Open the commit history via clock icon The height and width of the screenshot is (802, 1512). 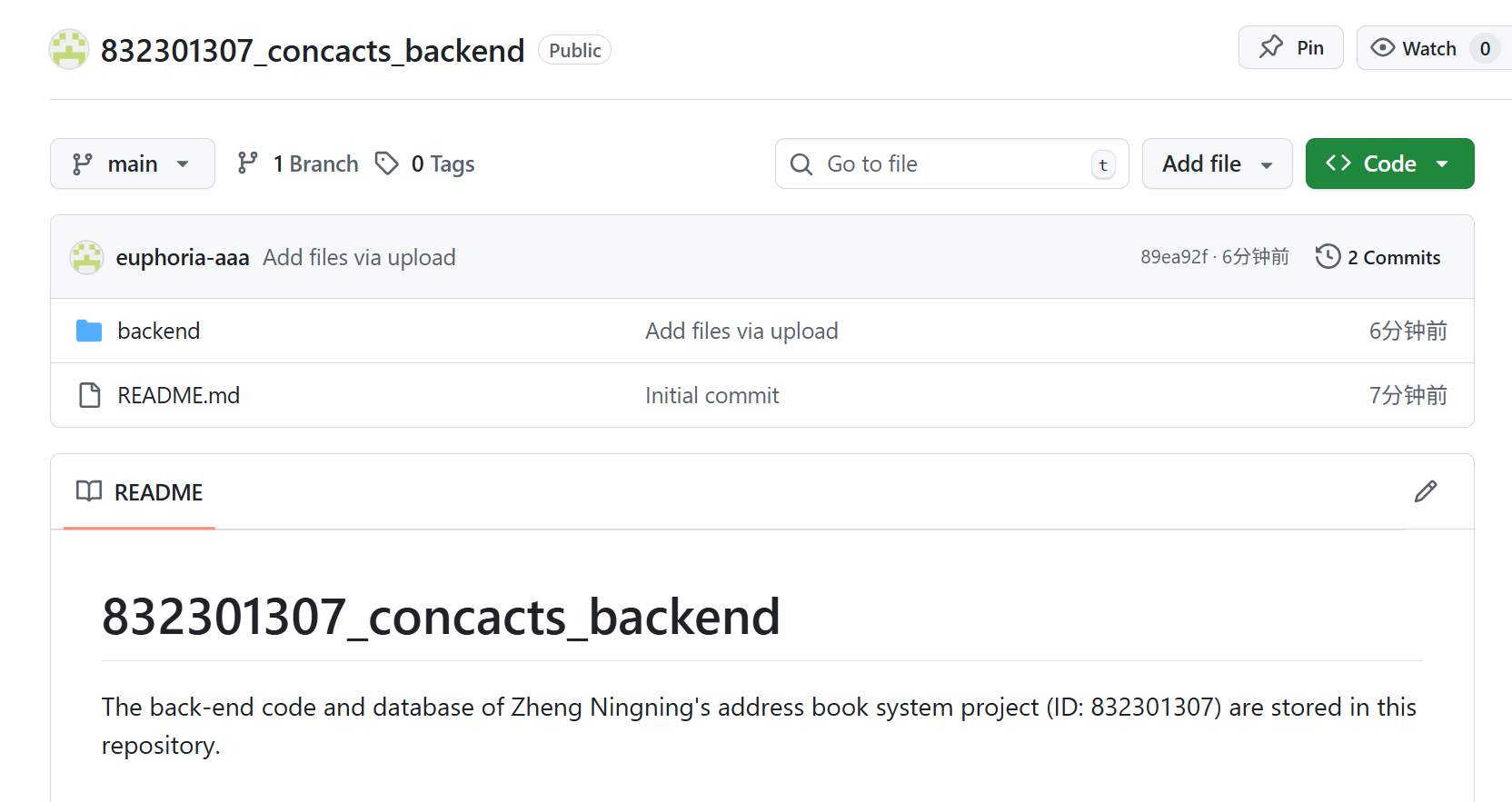[1328, 256]
